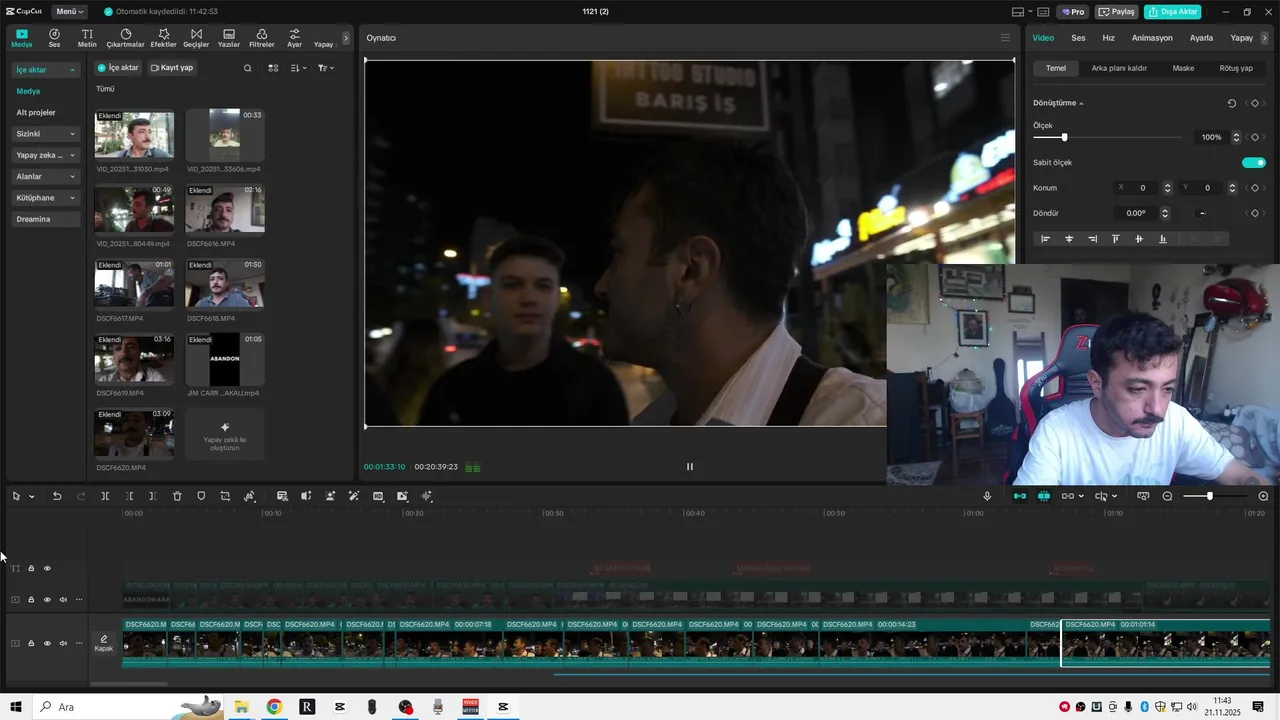Screen dimensions: 1280x720
Task: Select the Crop tool in timeline toolbar
Action: tap(225, 496)
